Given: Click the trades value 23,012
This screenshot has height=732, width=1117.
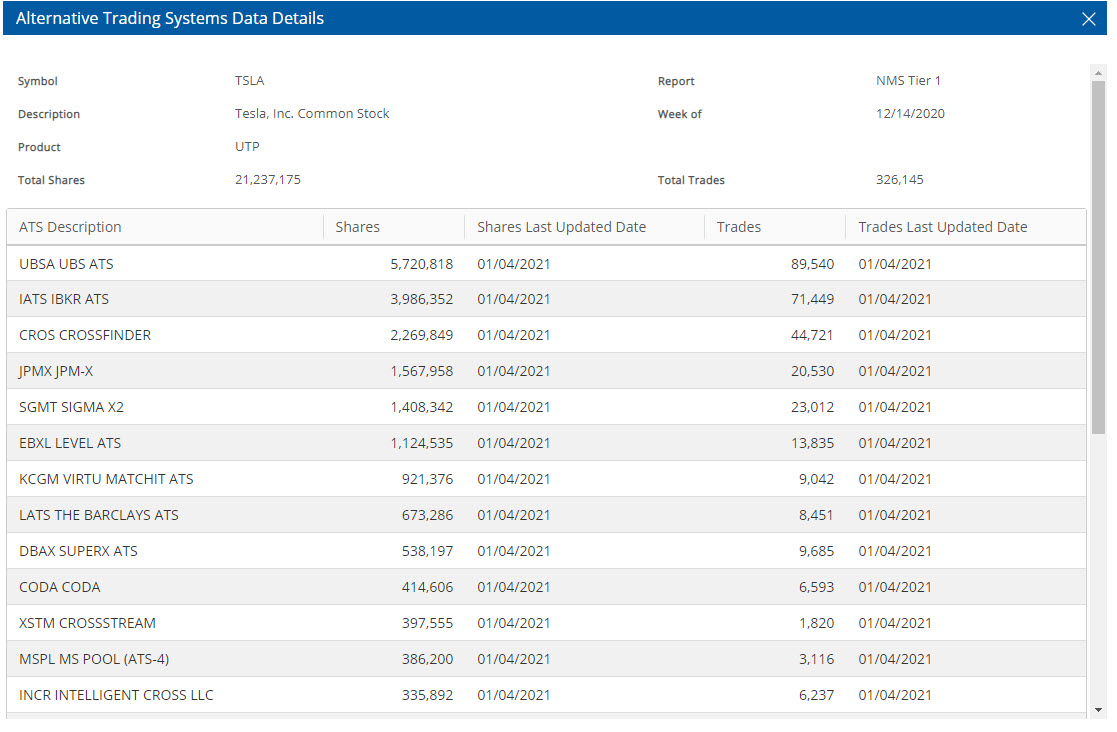Looking at the screenshot, I should (812, 407).
